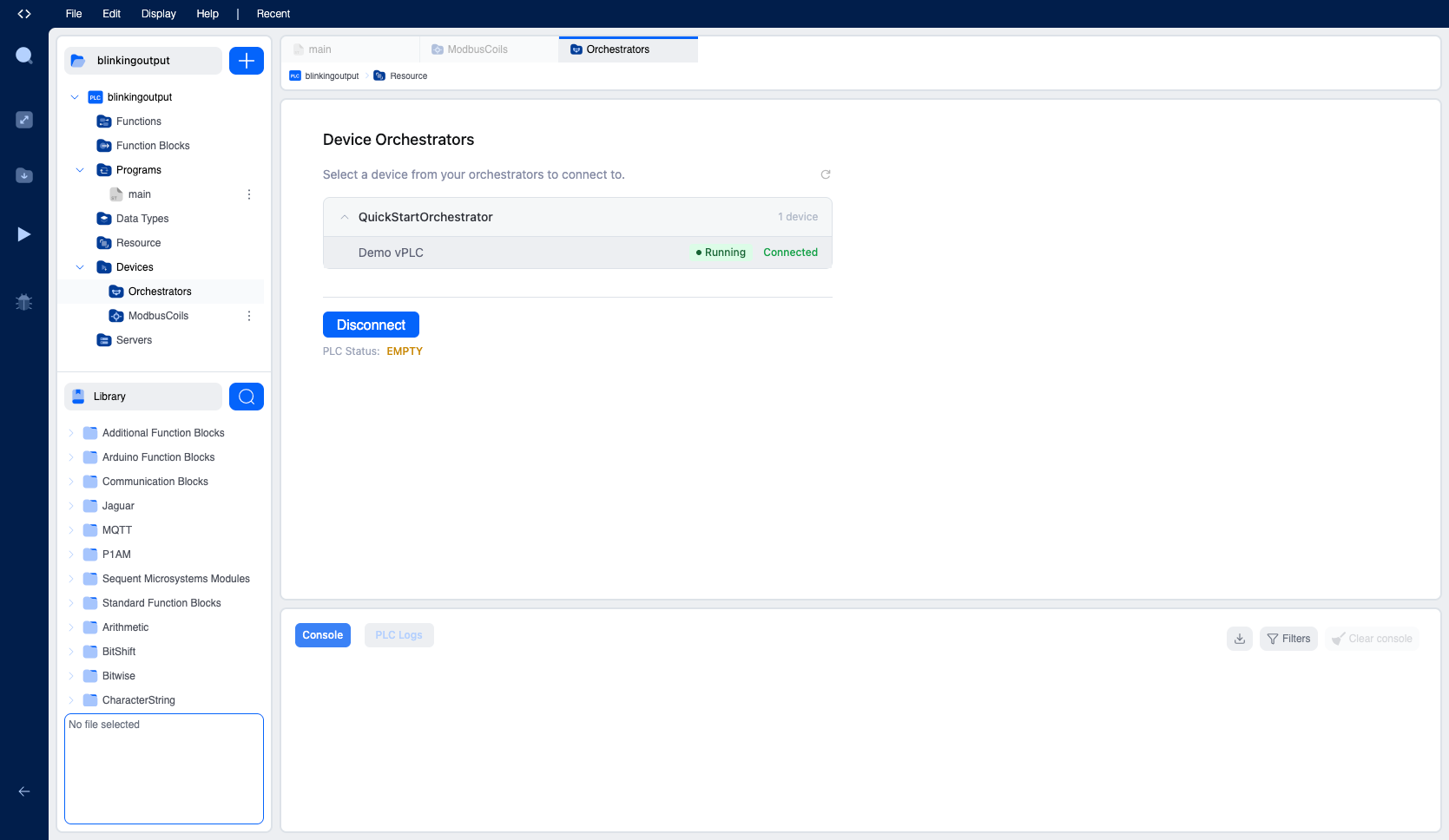Click the blue library search button
The height and width of the screenshot is (840, 1449).
(247, 397)
